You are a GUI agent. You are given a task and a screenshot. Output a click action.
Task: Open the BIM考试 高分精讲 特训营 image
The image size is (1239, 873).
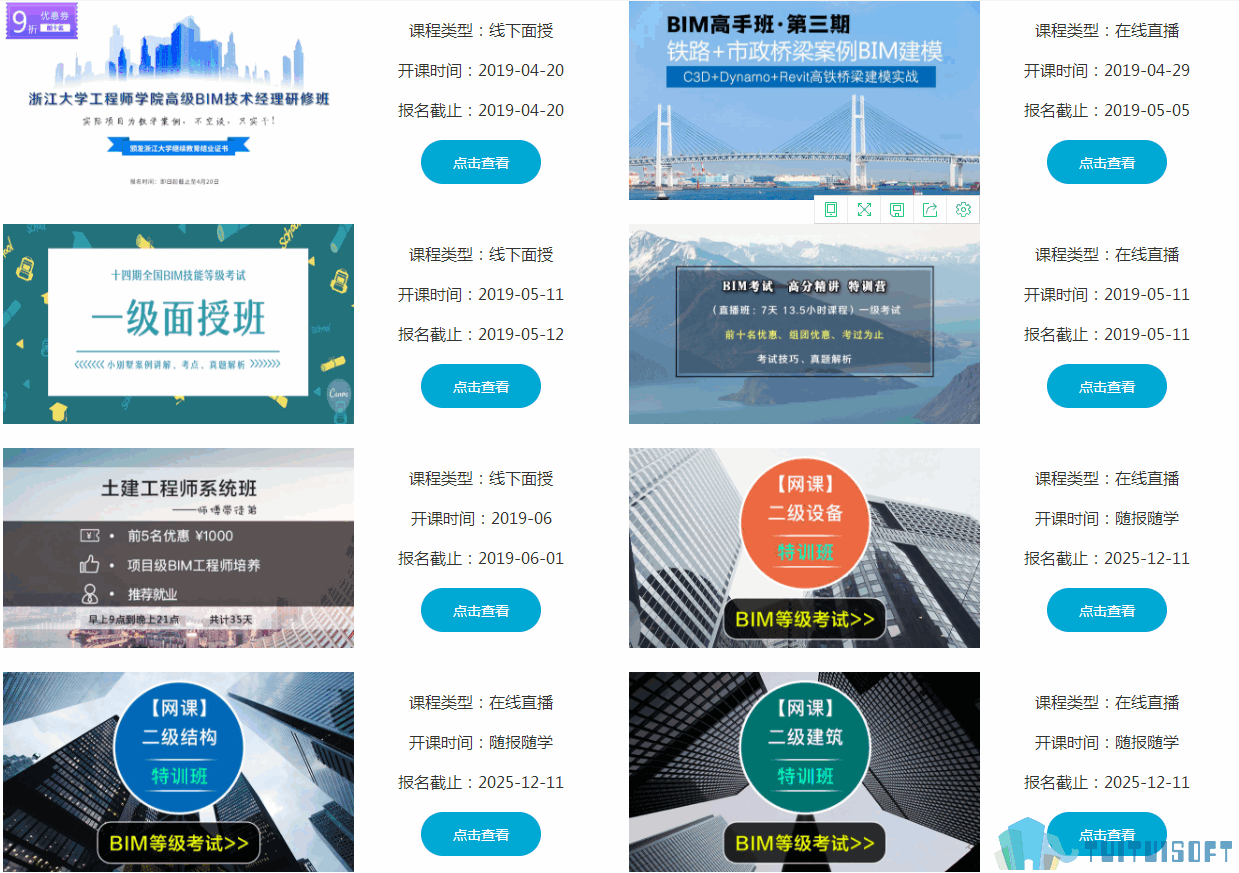(804, 324)
